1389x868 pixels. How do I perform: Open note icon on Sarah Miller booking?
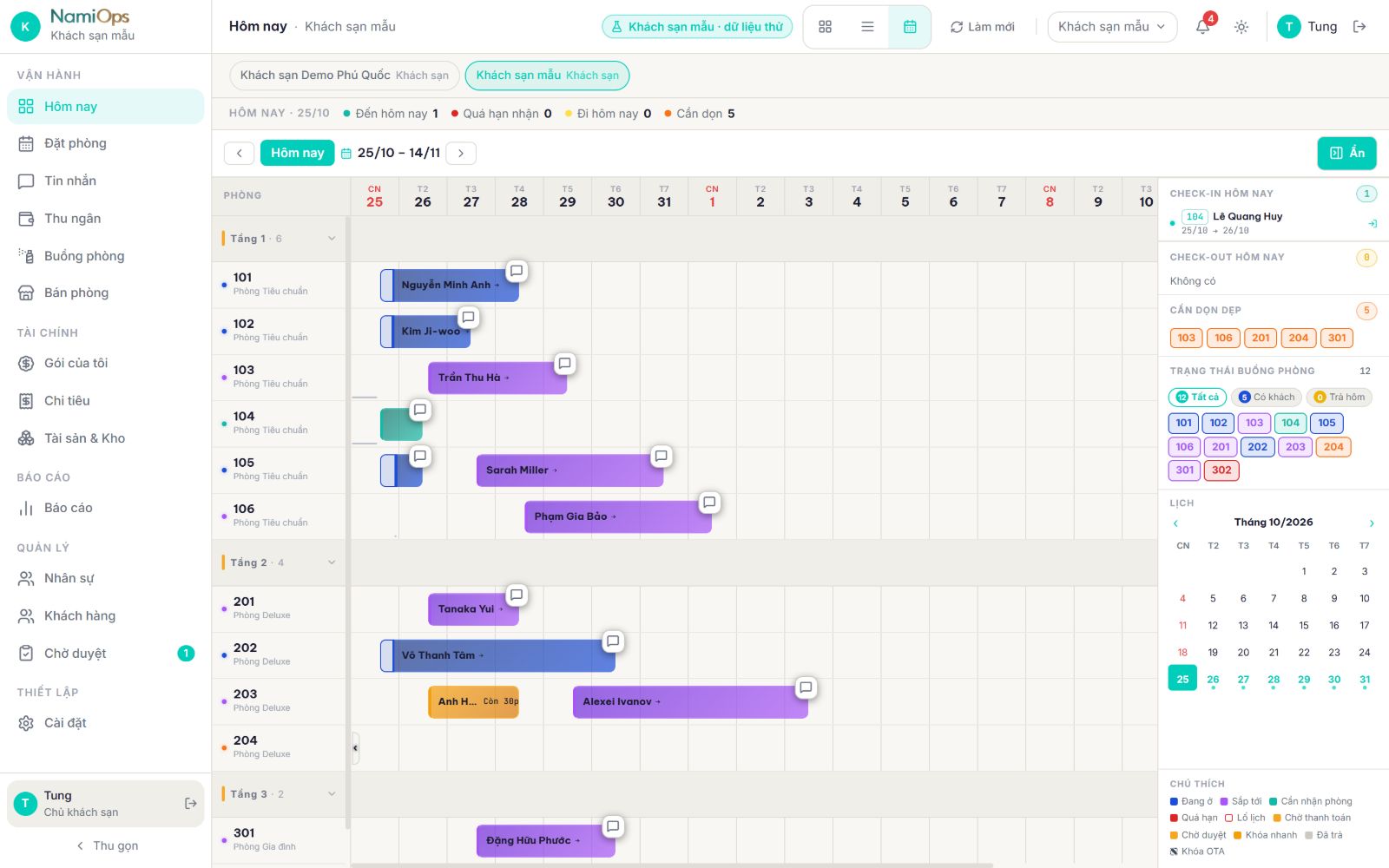tap(662, 456)
